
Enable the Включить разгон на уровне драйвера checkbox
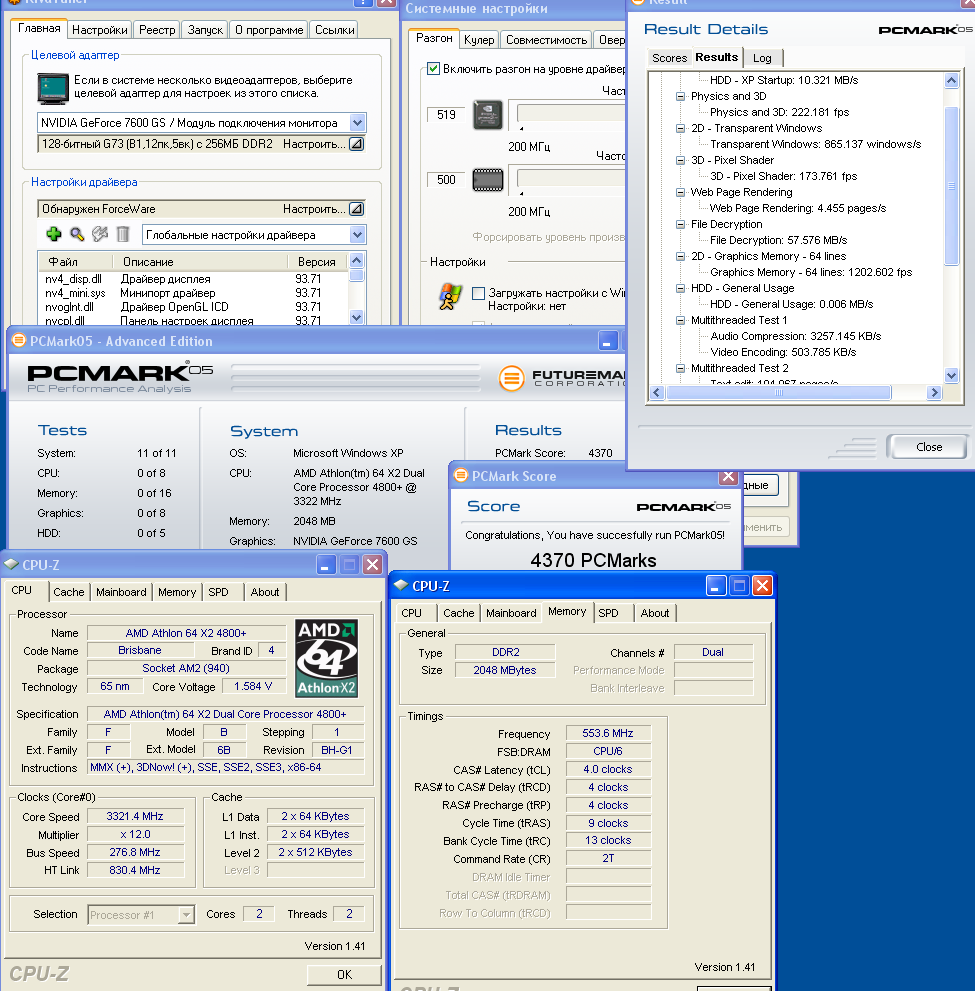[x=433, y=68]
